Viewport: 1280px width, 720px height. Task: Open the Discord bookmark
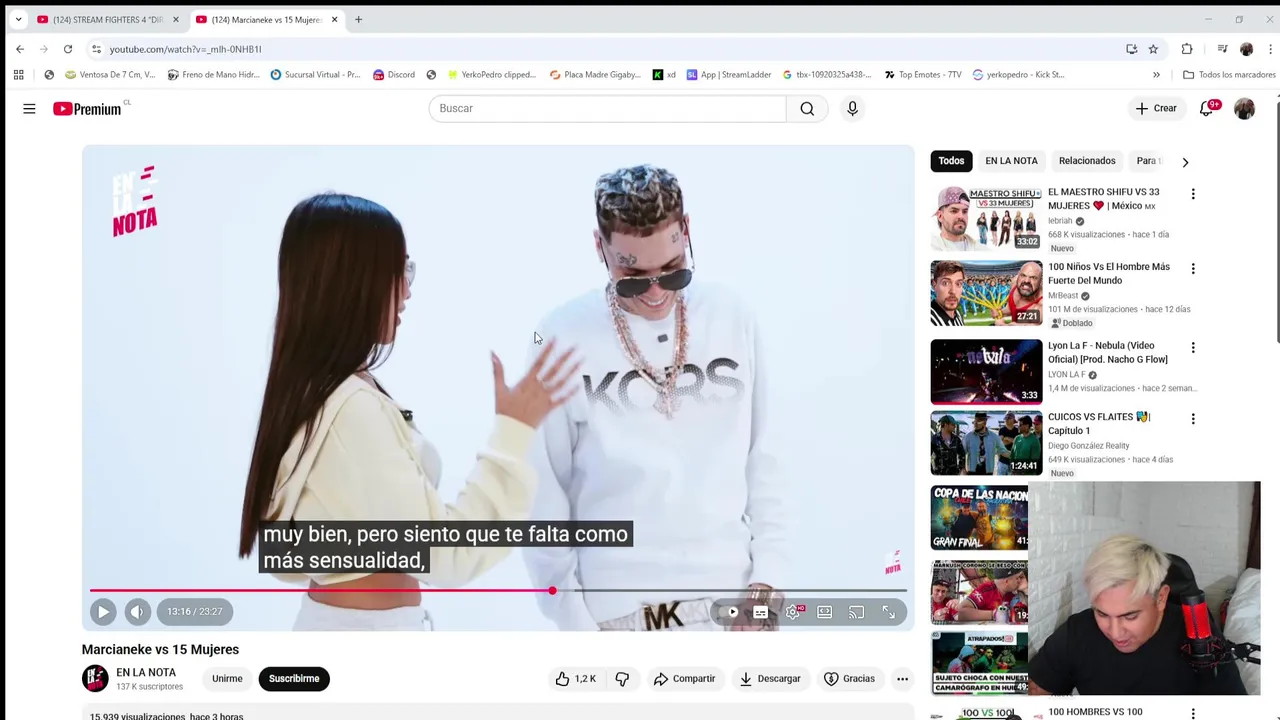click(x=393, y=74)
